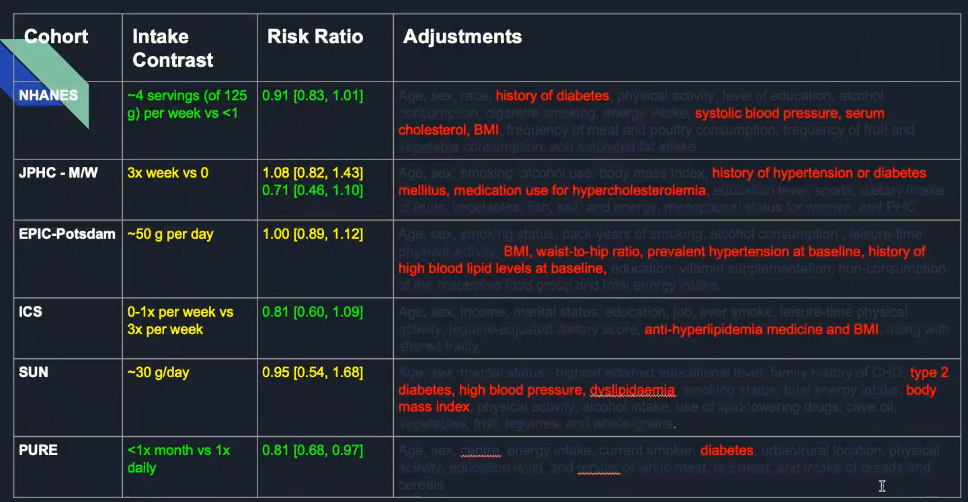Click red 'history of hypertension or diabetes' text

pos(819,173)
